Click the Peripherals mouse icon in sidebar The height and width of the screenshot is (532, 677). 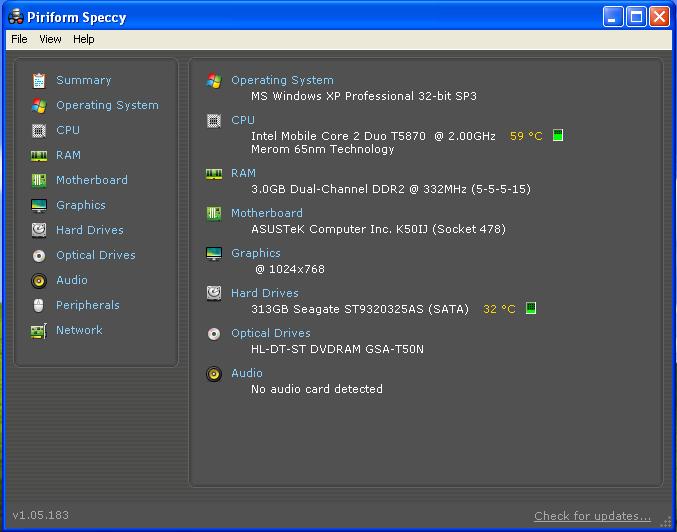[x=39, y=305]
